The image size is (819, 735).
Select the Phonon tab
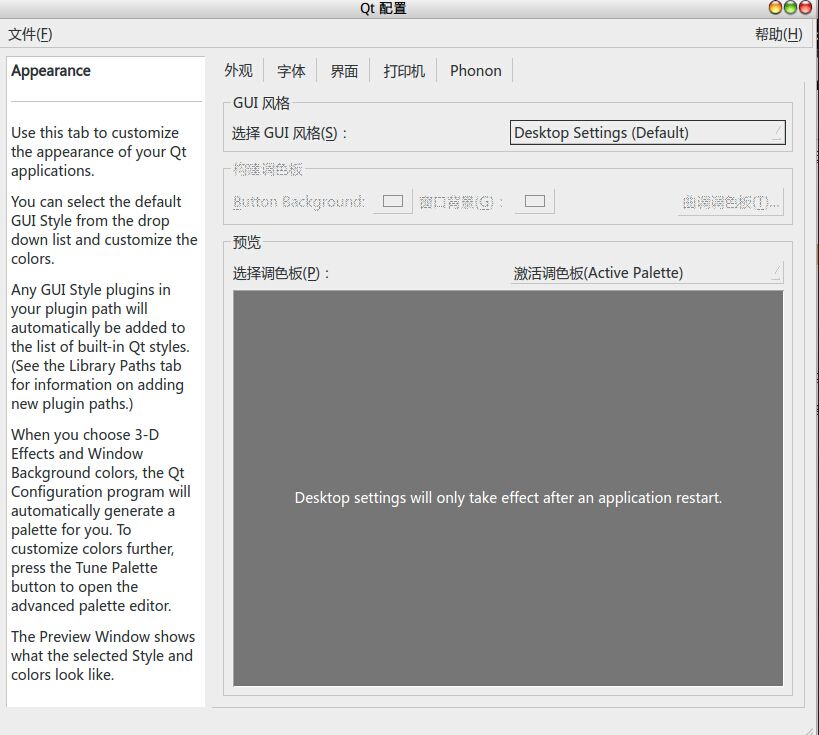[475, 71]
